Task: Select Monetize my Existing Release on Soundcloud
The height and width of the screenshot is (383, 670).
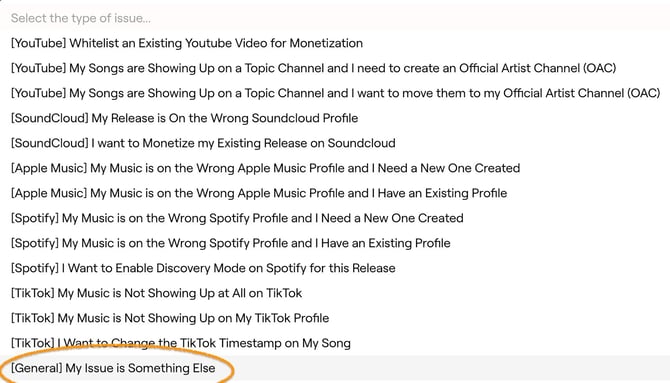Action: [335, 143]
